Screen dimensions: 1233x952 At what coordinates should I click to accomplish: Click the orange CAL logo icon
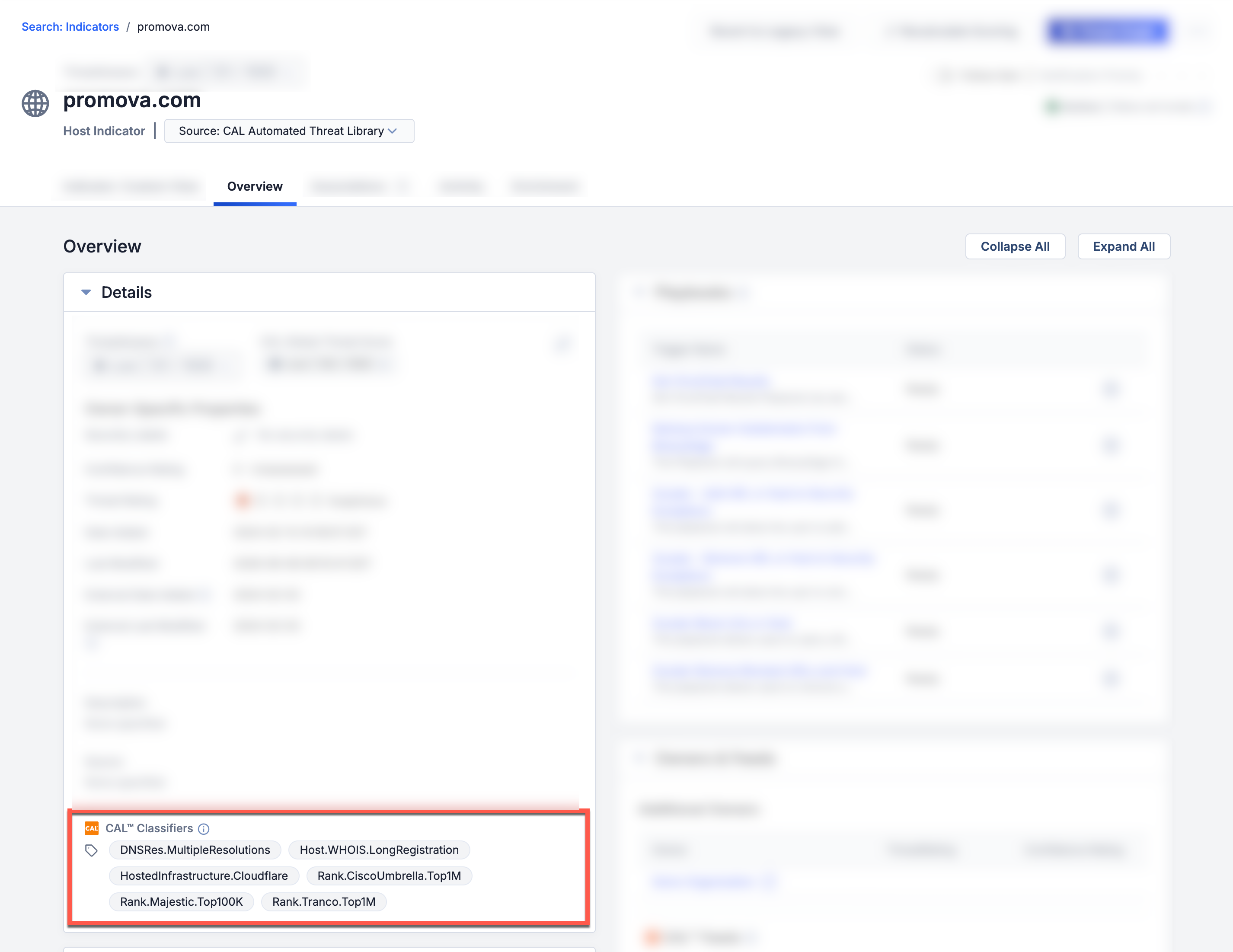(92, 828)
